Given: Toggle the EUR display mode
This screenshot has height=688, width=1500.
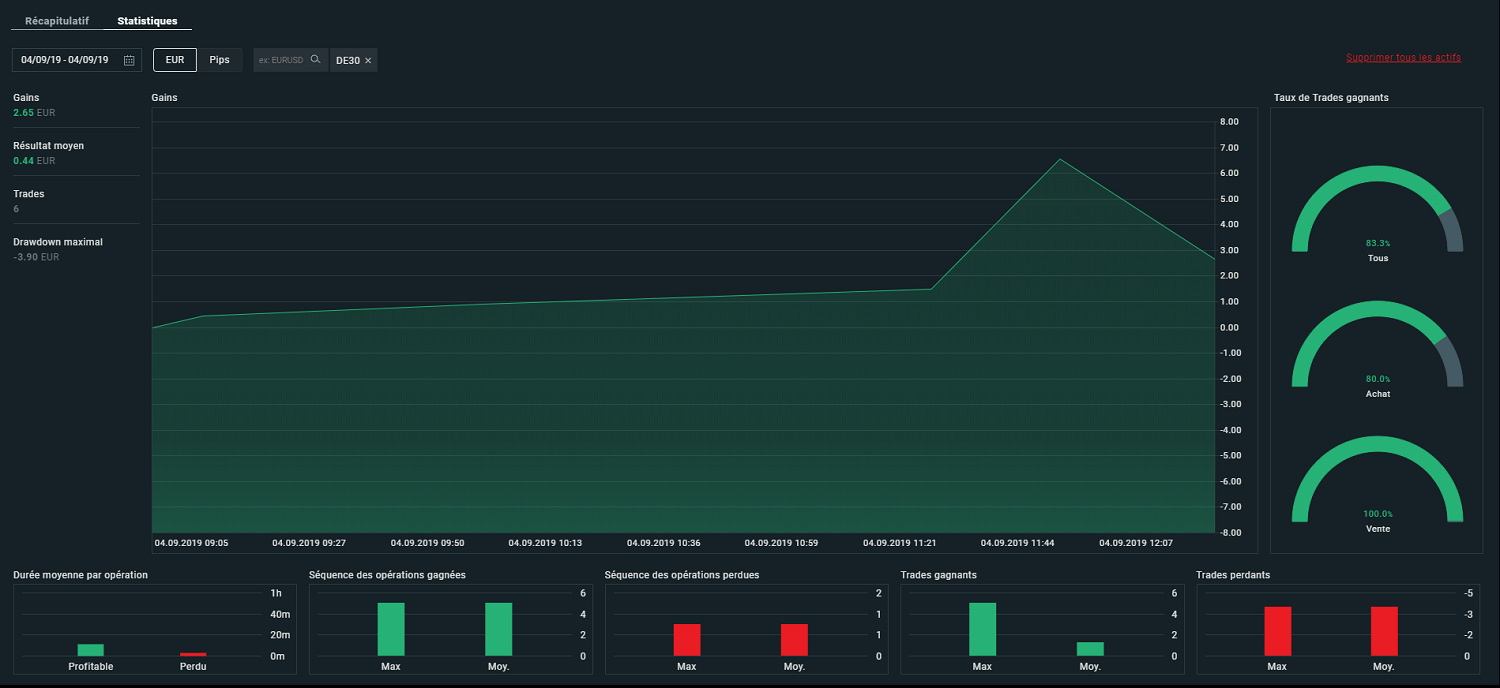Looking at the screenshot, I should [175, 60].
